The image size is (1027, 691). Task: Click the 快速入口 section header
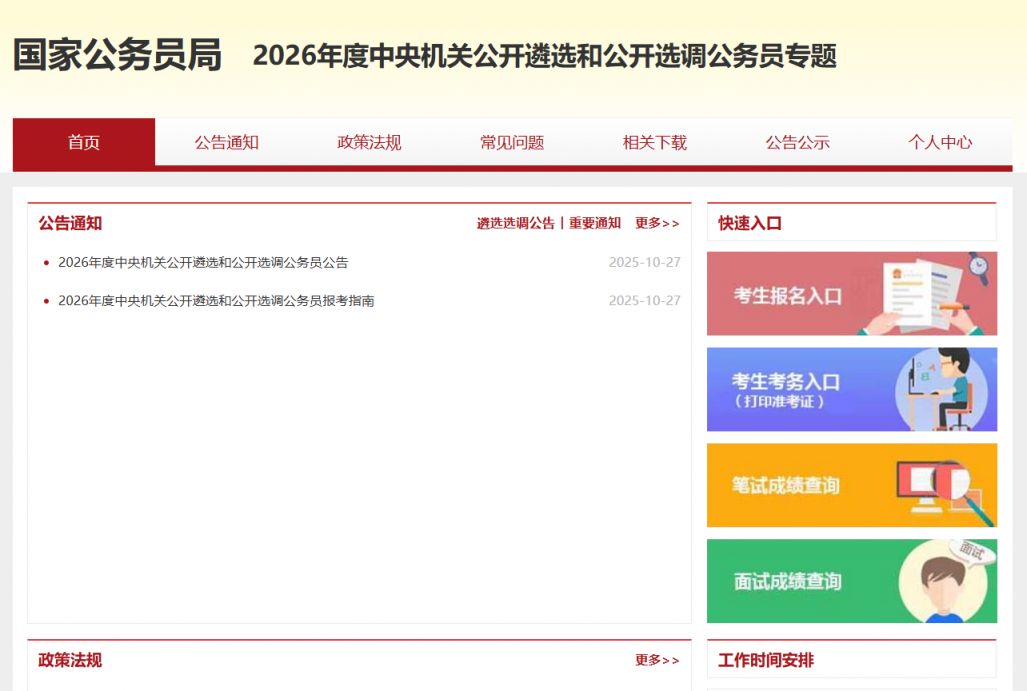(750, 223)
